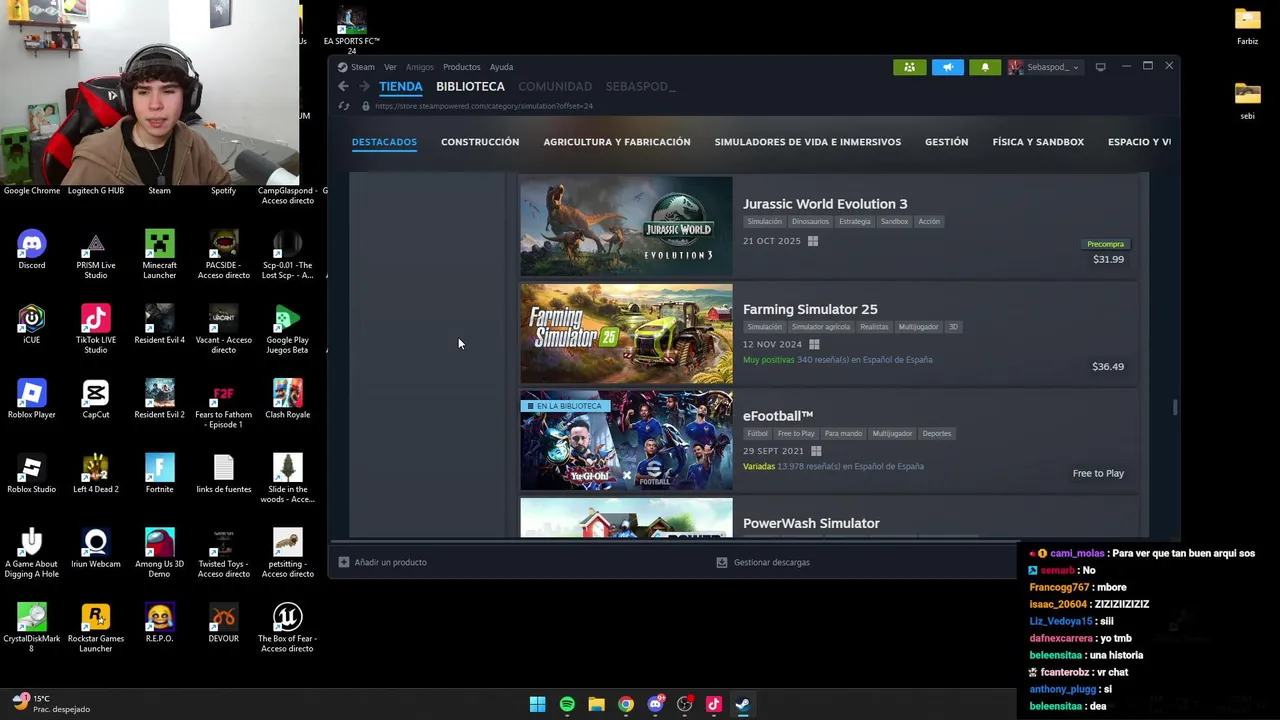Launch Rockstar Games Launcher desktop icon
Image resolution: width=1280 pixels, height=720 pixels.
96,628
